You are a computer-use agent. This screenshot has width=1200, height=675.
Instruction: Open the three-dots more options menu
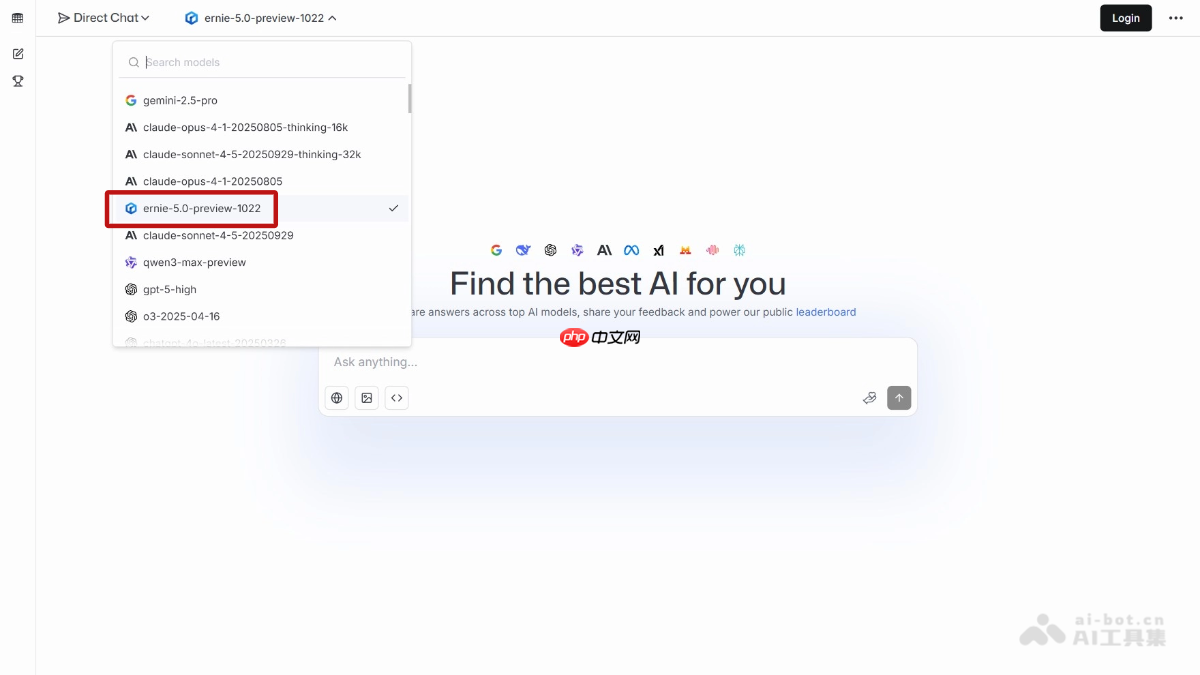click(x=1176, y=18)
